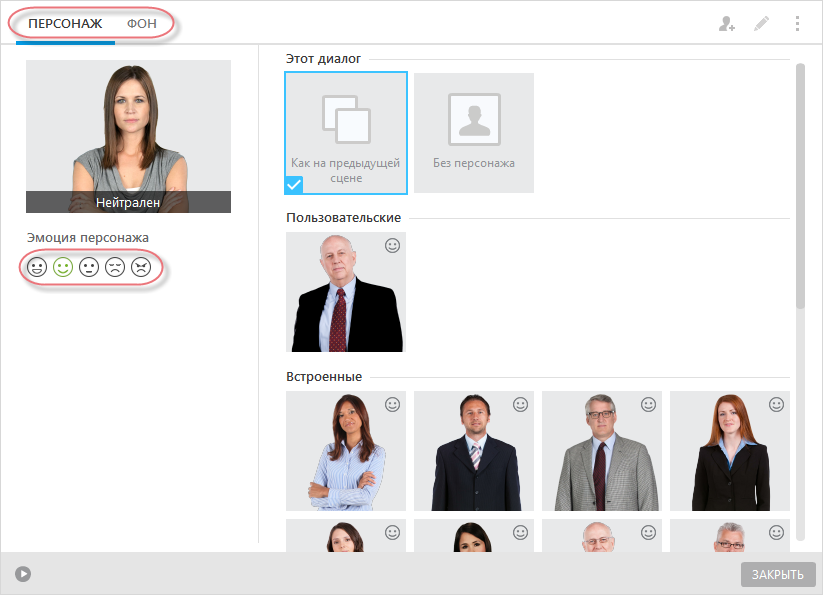Click the character list vertical scrollbar
Screen dimensions: 823x595
[800, 186]
